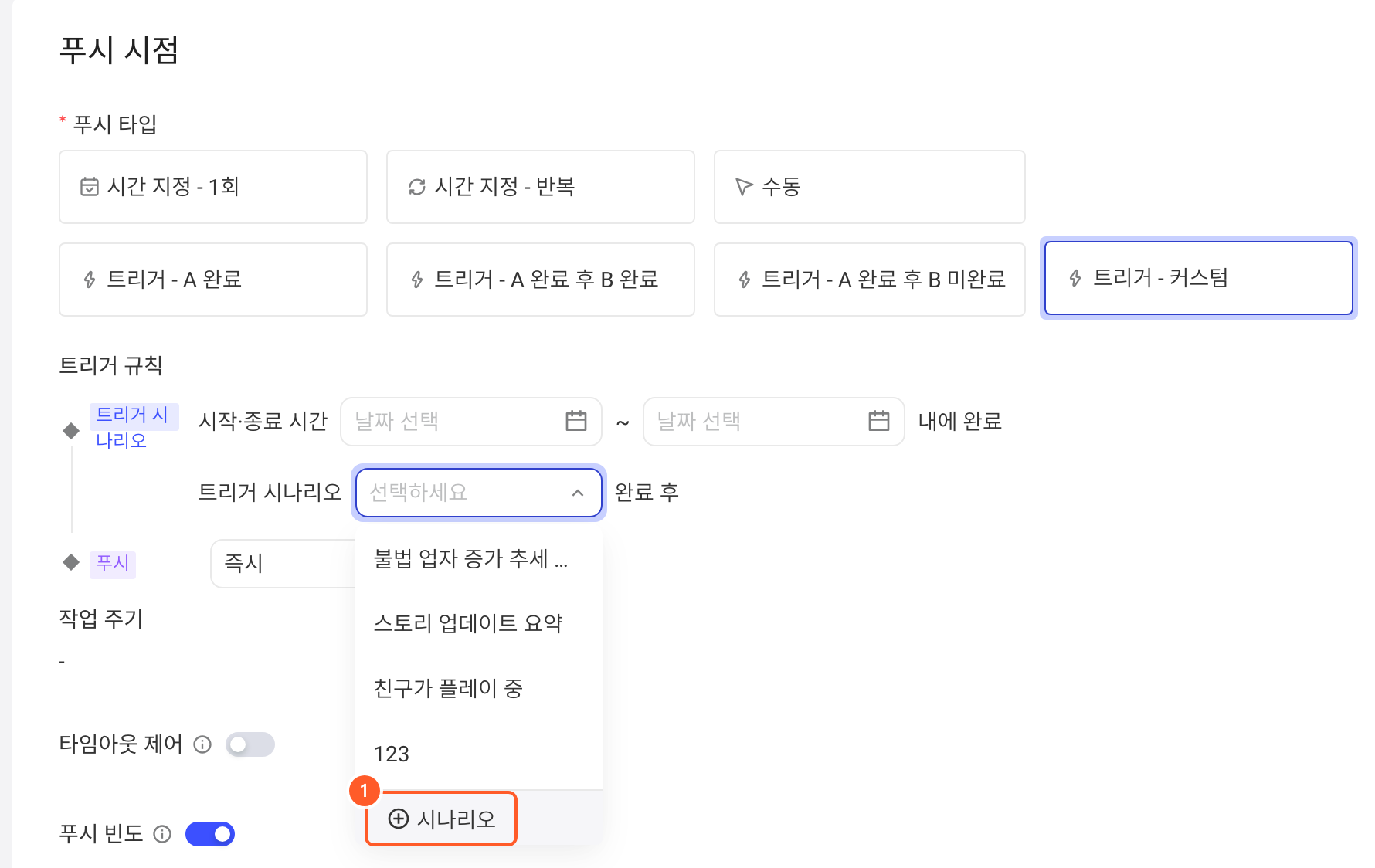
Task: Click the repeat icon on 시간 지정 - 반복
Action: [x=417, y=187]
